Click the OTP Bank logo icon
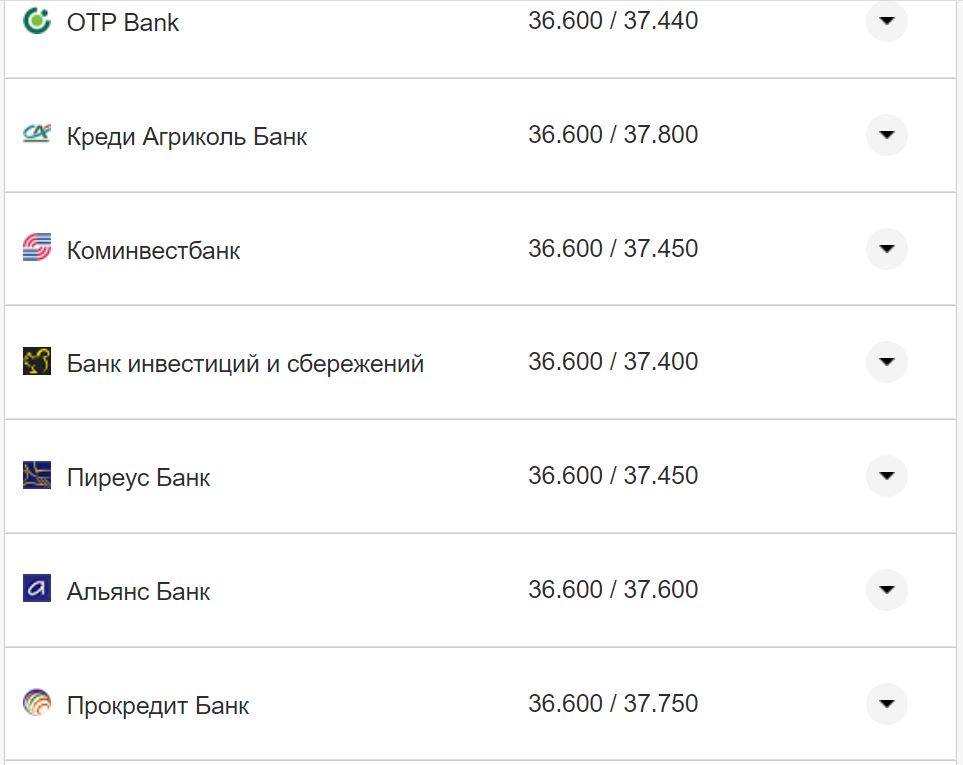Viewport: 963px width, 765px height. (37, 21)
